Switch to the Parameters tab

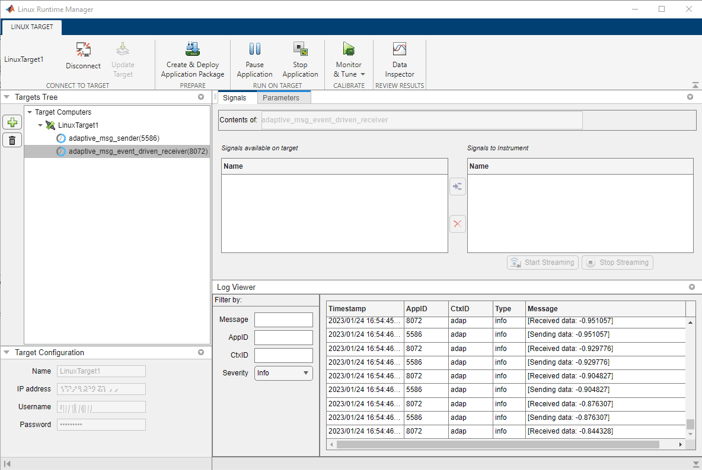tap(281, 98)
